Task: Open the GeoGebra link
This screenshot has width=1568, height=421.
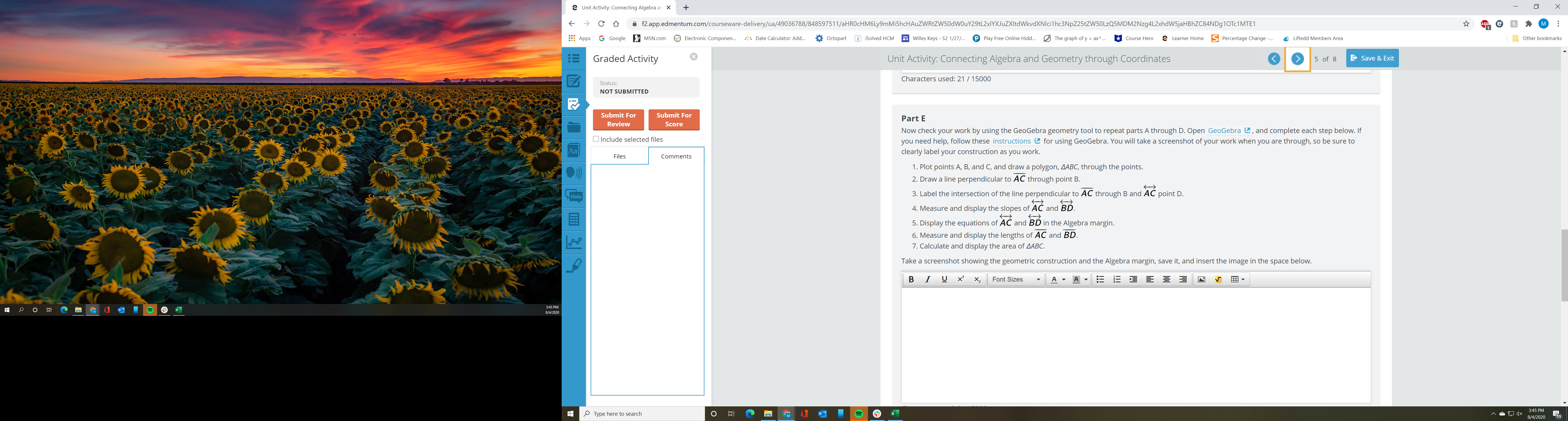Action: tap(1224, 131)
